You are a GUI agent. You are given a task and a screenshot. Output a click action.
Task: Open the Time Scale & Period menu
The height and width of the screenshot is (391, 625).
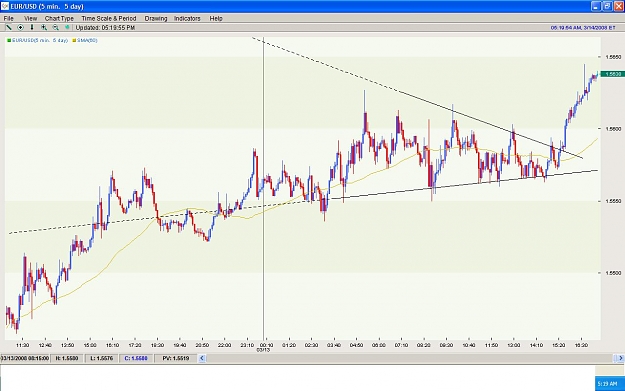pos(109,18)
